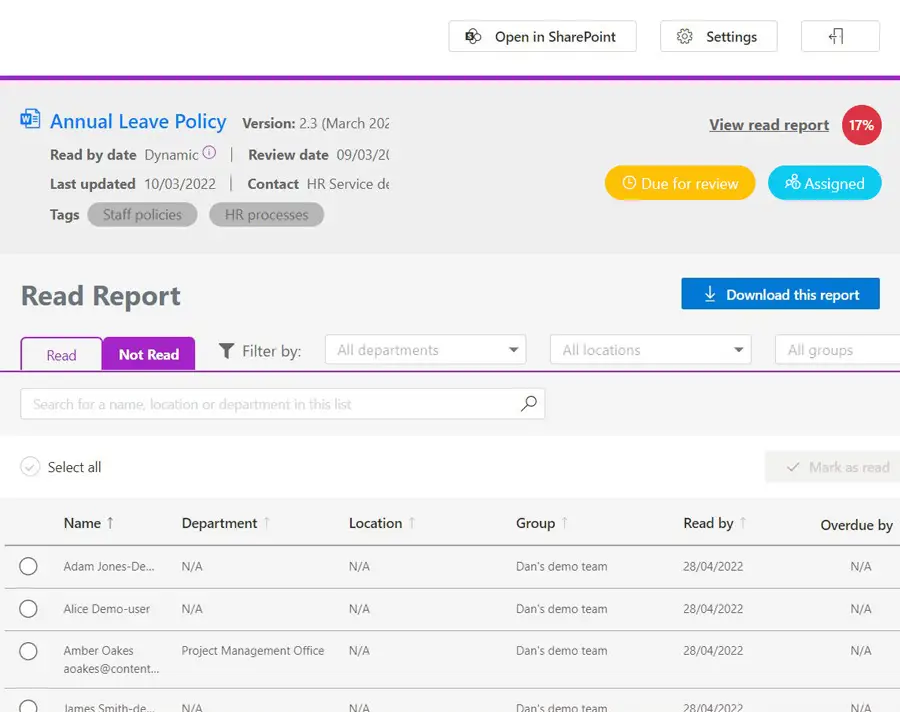
Task: Click the Due for review button
Action: click(x=680, y=183)
